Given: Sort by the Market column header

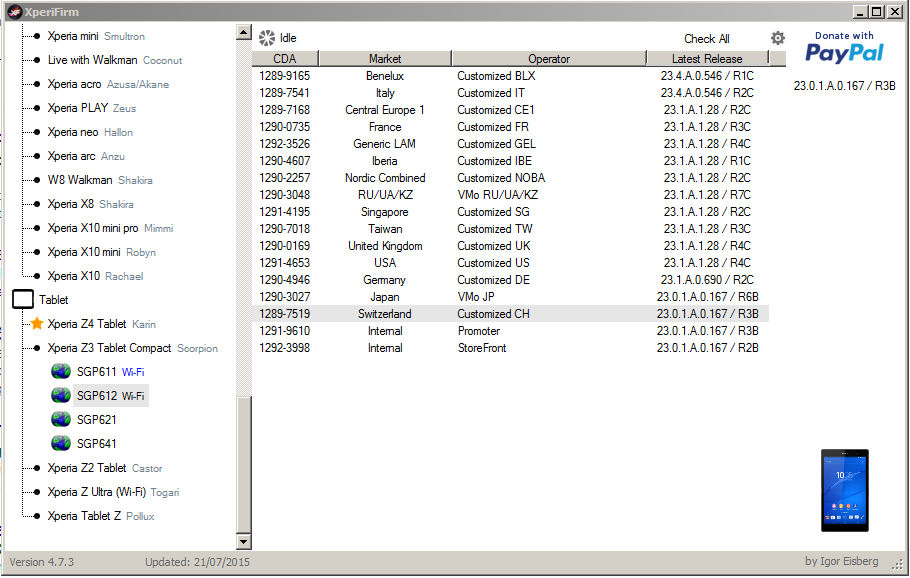Looking at the screenshot, I should [385, 59].
